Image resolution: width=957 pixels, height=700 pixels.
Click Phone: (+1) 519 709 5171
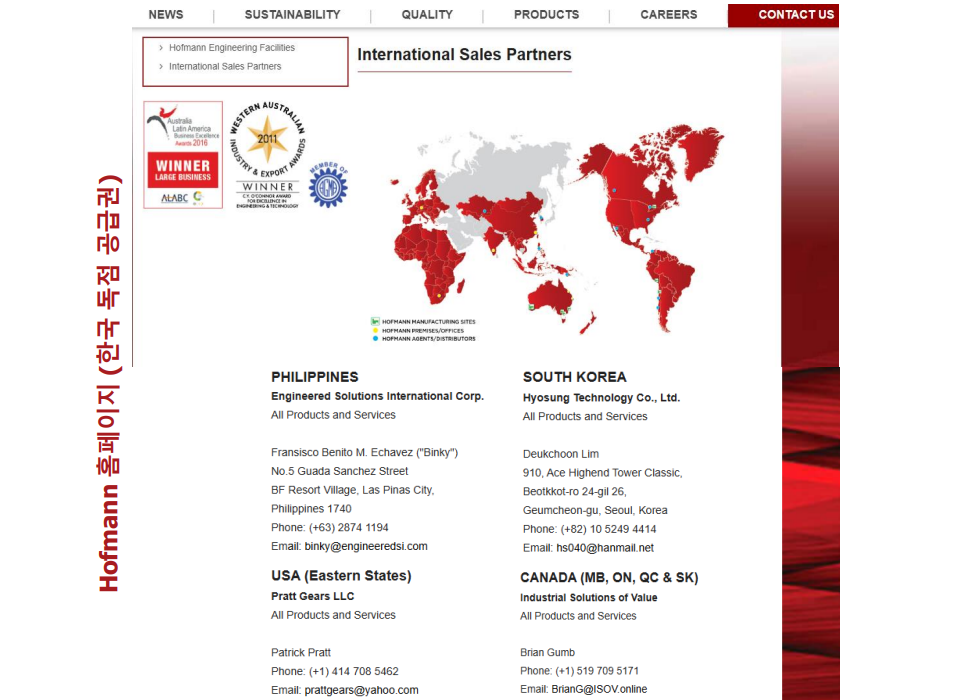[x=579, y=671]
